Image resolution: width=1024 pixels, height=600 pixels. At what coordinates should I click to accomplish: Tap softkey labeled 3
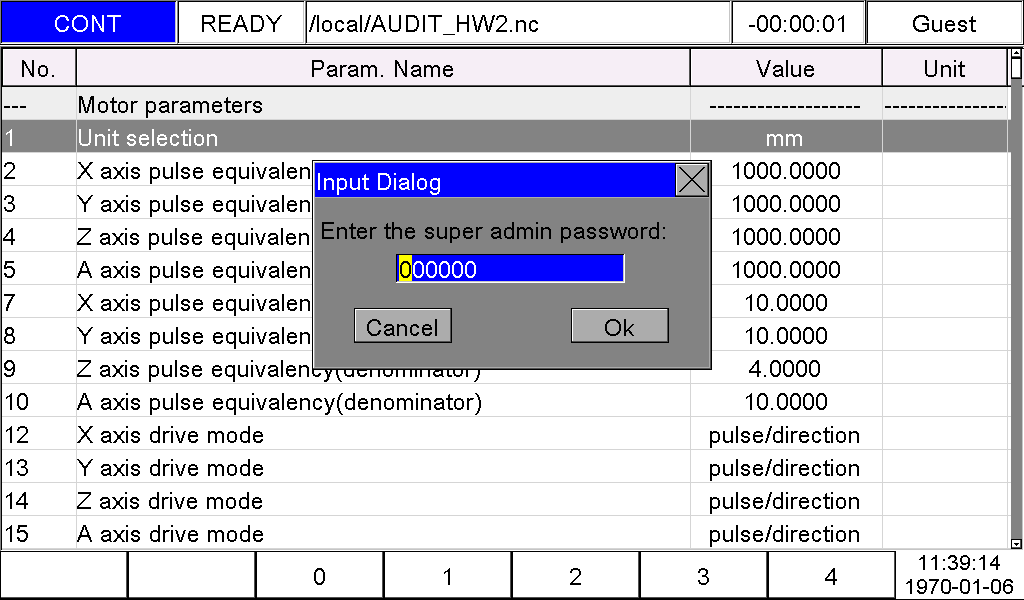[703, 576]
